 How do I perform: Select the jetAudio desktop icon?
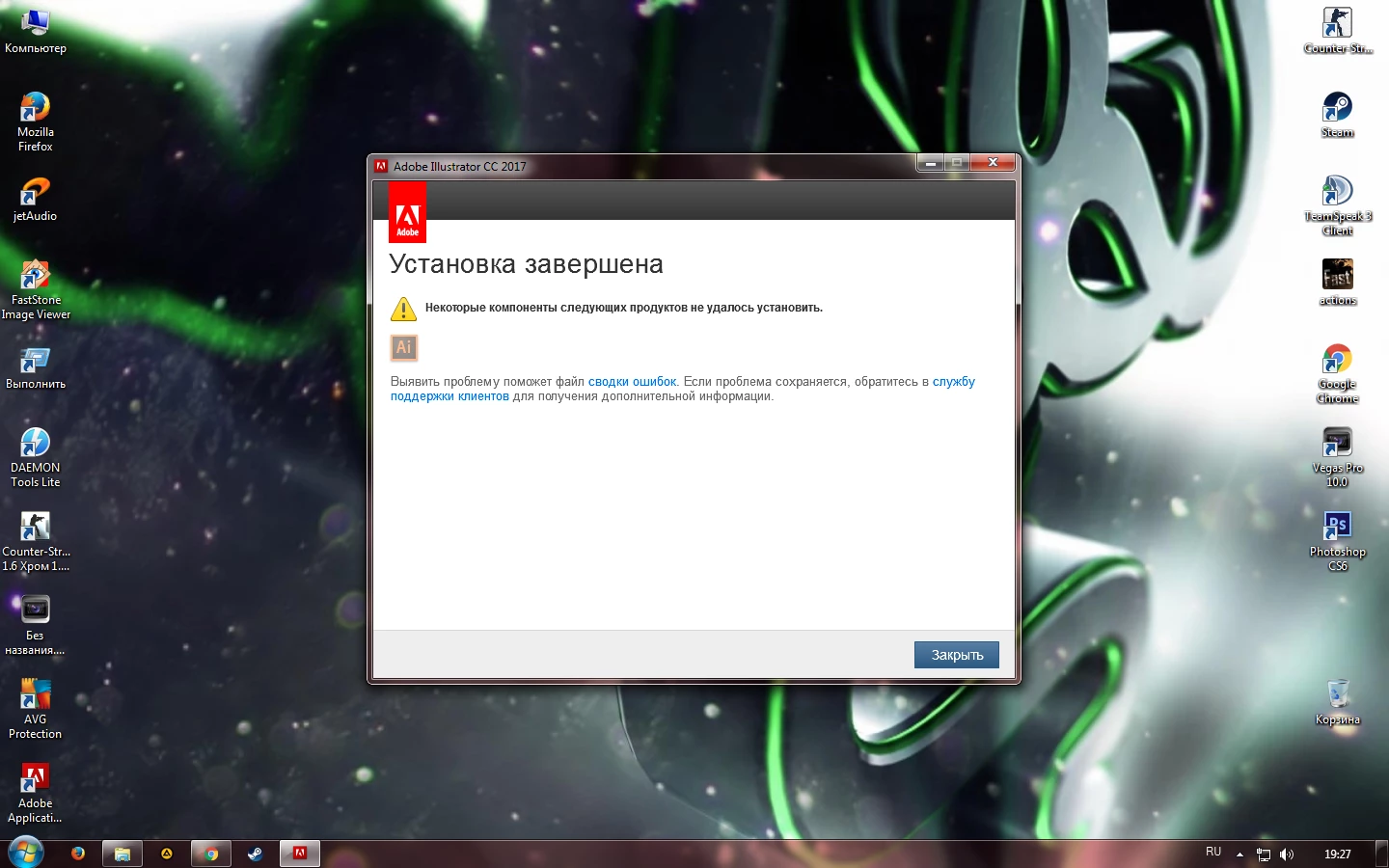pos(36,200)
